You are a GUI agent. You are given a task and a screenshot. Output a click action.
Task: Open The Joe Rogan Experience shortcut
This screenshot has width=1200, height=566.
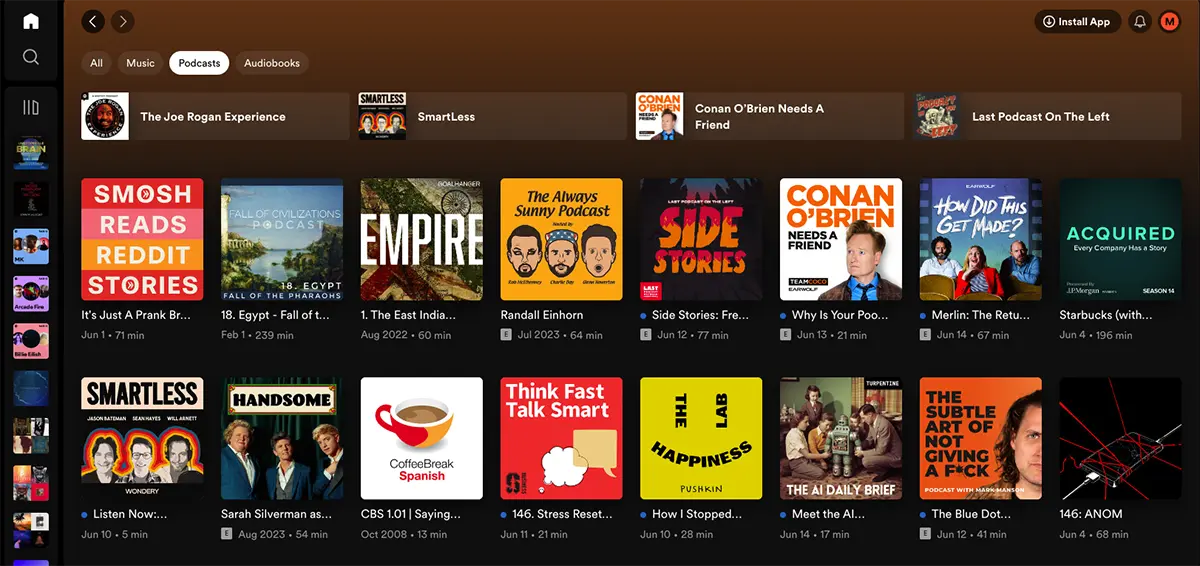(x=214, y=117)
